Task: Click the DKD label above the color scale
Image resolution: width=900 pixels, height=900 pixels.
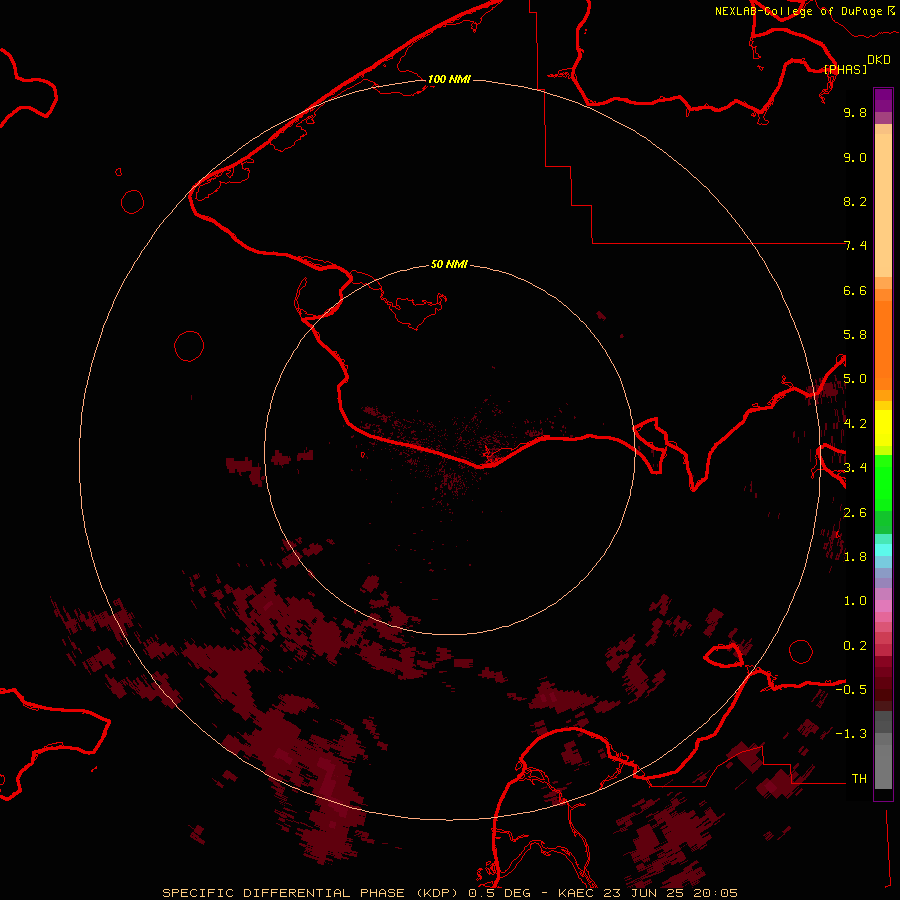Action: tap(879, 59)
